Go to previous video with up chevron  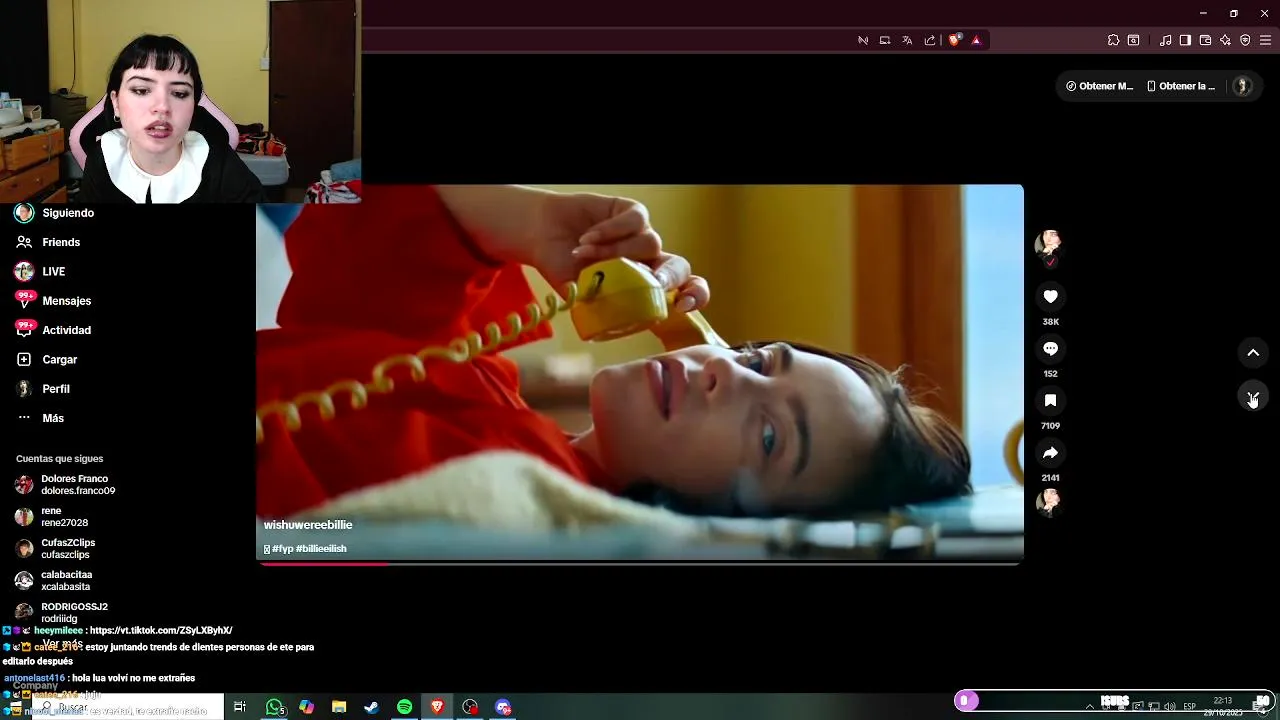point(1253,353)
